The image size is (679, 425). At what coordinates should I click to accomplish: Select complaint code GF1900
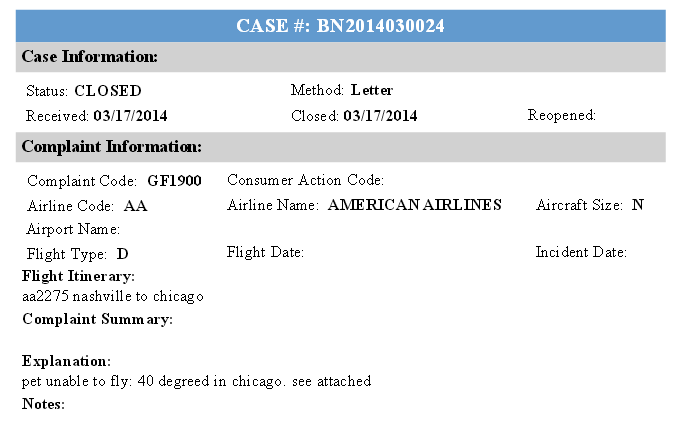tap(175, 181)
